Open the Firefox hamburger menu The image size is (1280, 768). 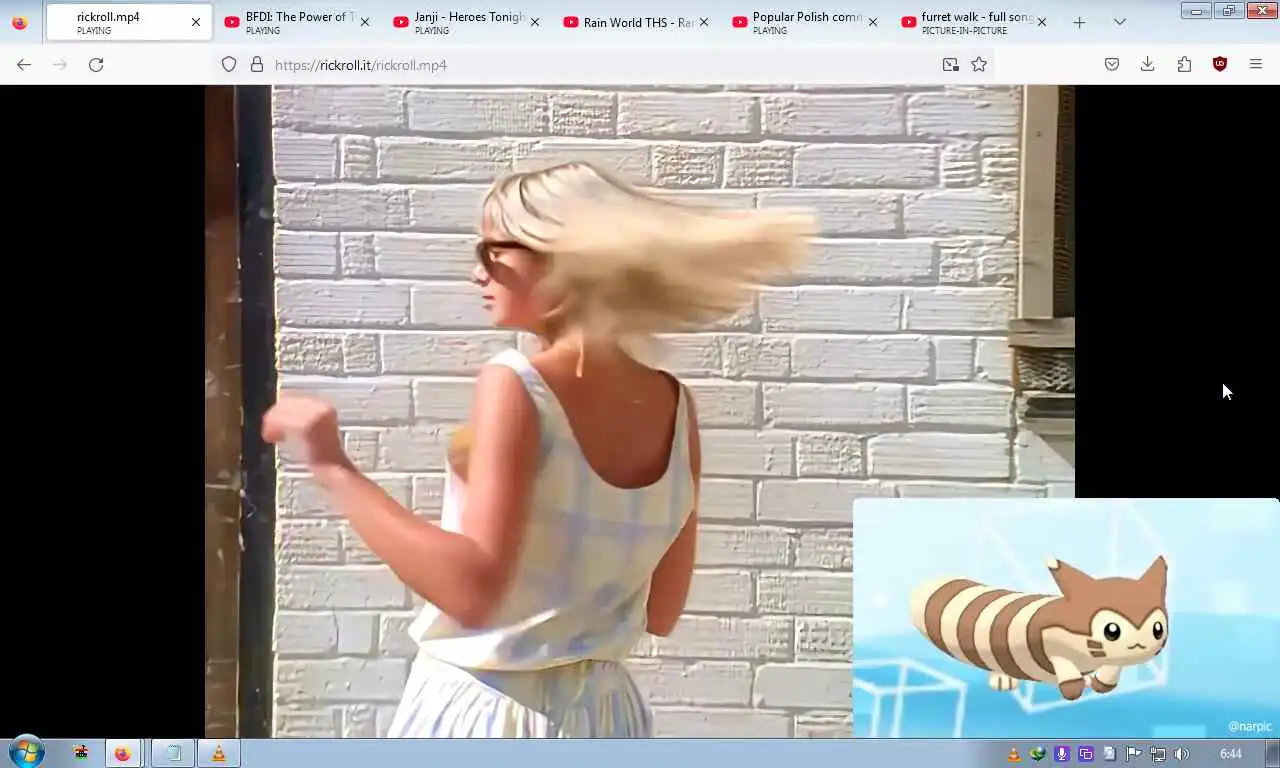(x=1256, y=65)
